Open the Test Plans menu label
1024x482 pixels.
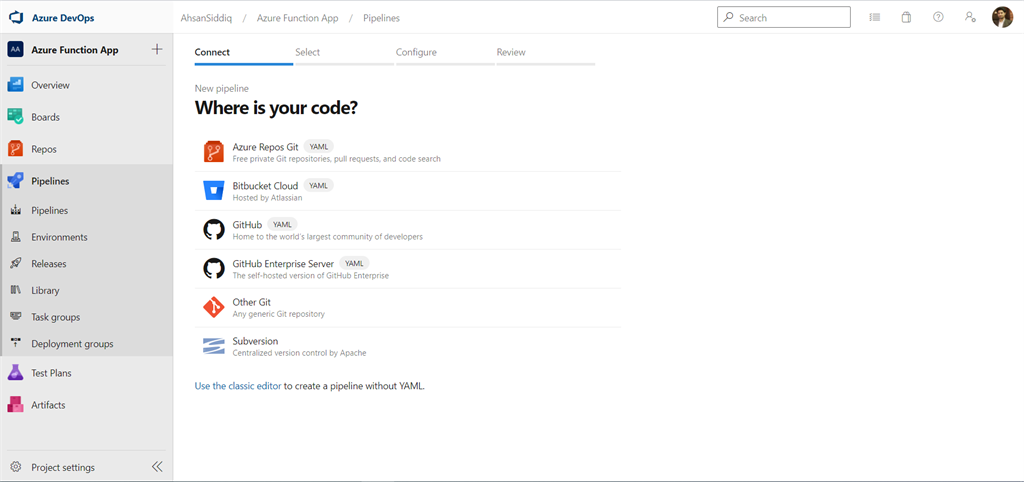pyautogui.click(x=52, y=373)
